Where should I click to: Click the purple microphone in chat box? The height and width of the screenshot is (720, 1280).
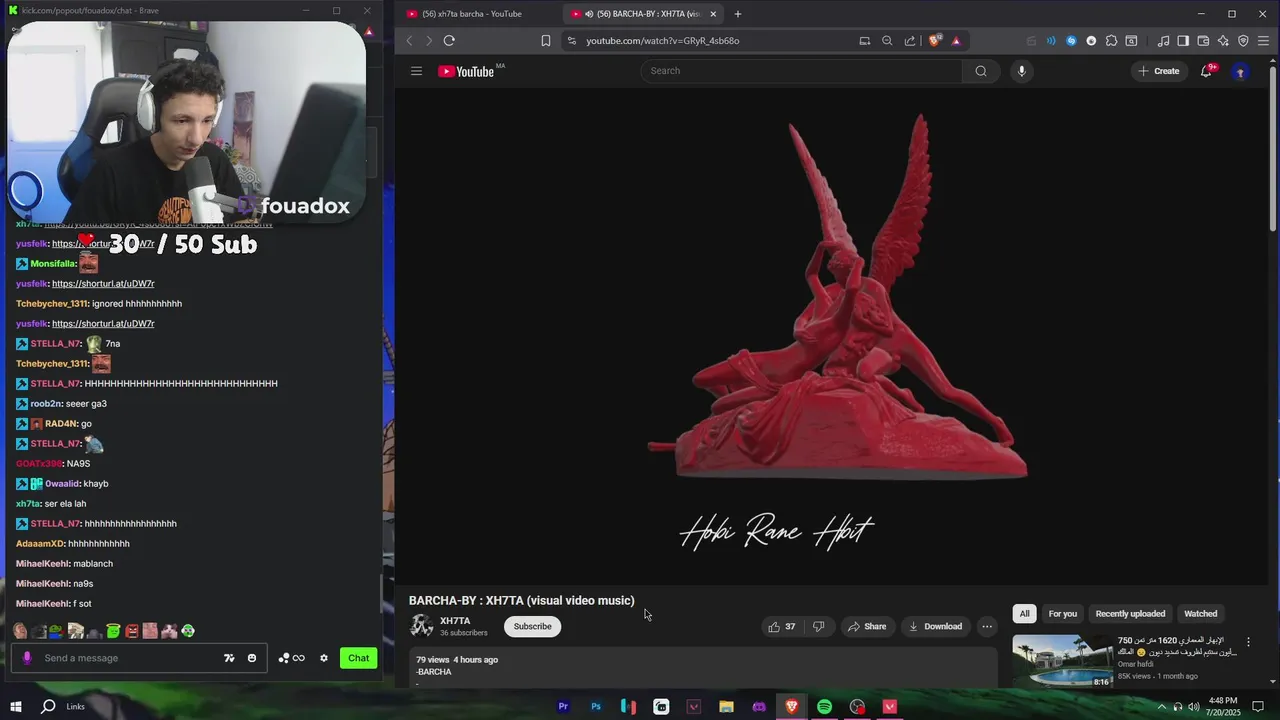click(27, 658)
